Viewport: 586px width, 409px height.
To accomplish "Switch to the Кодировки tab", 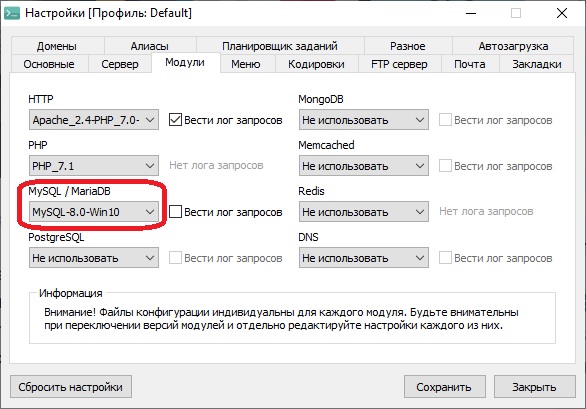I will 317,64.
